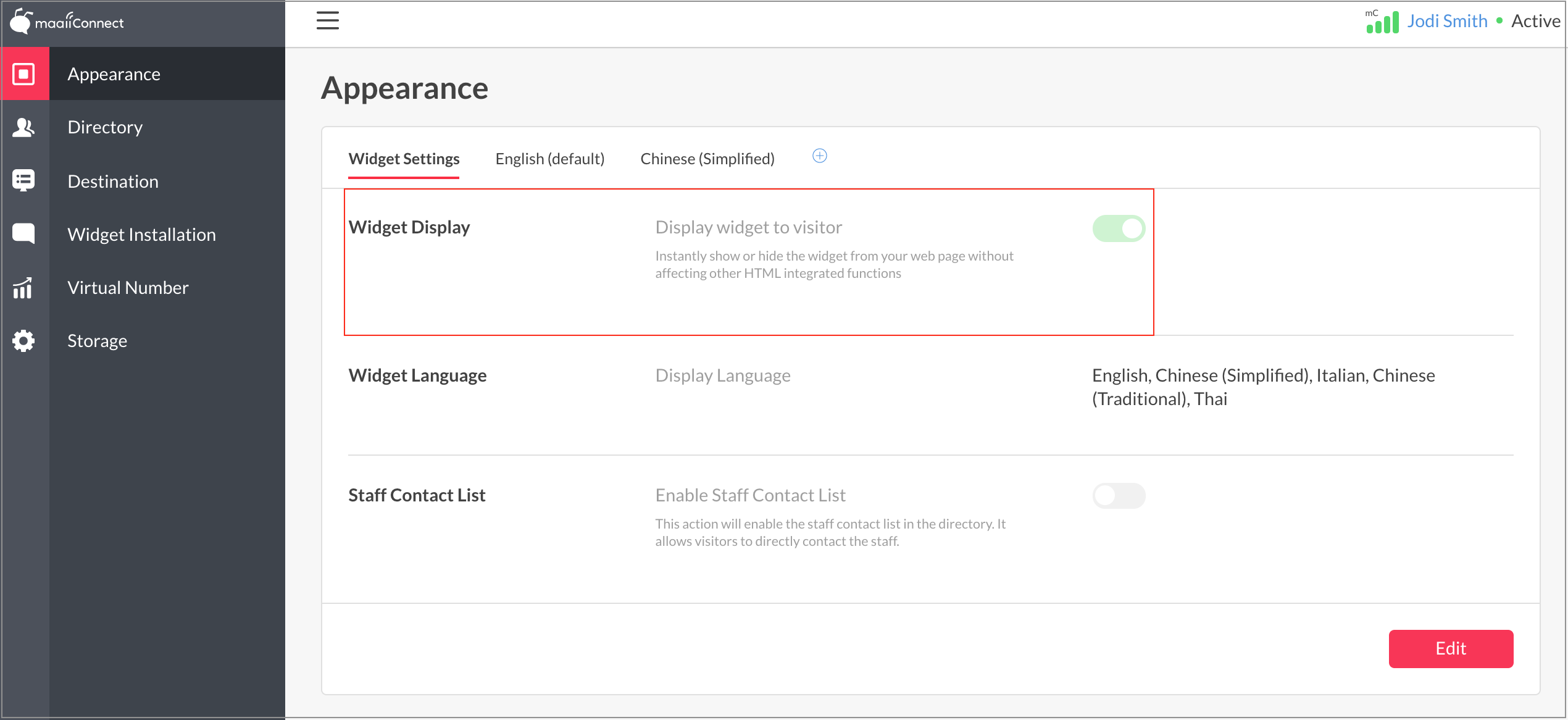Toggle the Display widget to visitor switch
Viewport: 1568px width, 720px height.
point(1118,228)
